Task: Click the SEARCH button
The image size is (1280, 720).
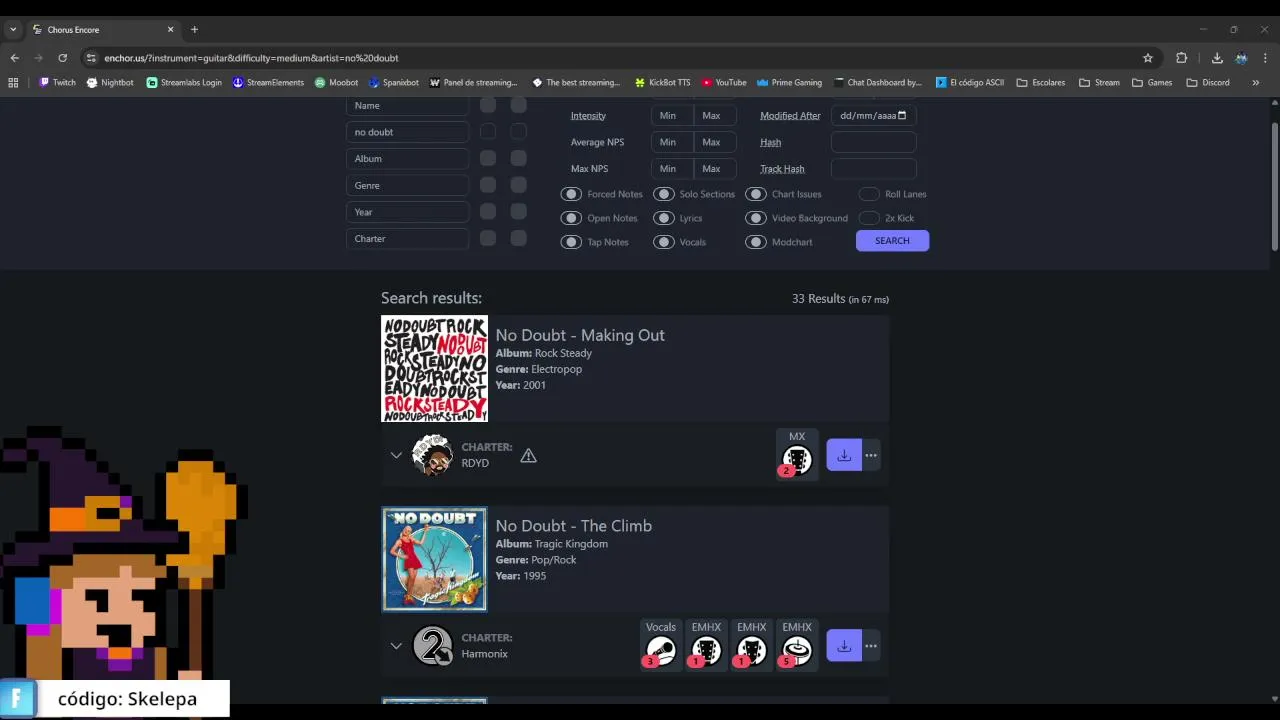Action: pos(892,240)
